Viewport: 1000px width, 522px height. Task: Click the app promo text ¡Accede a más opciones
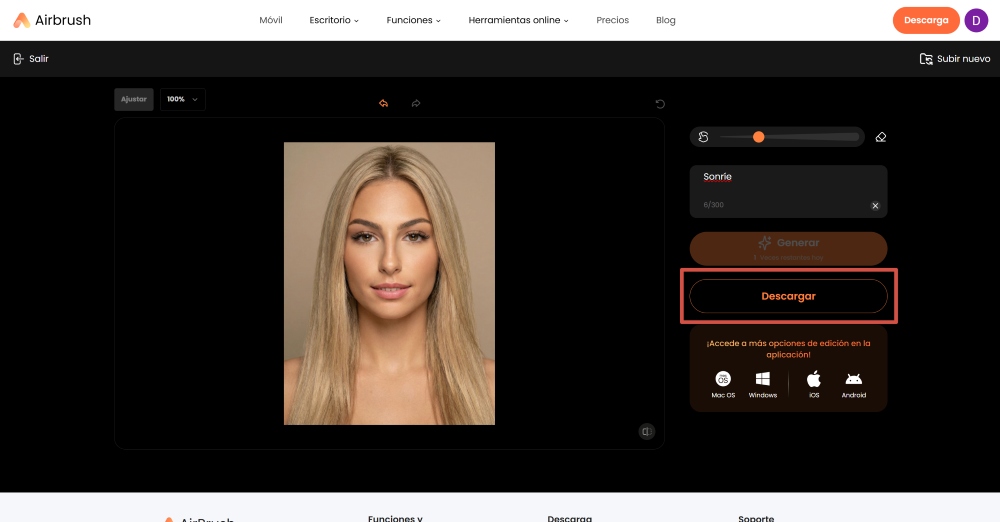[788, 349]
